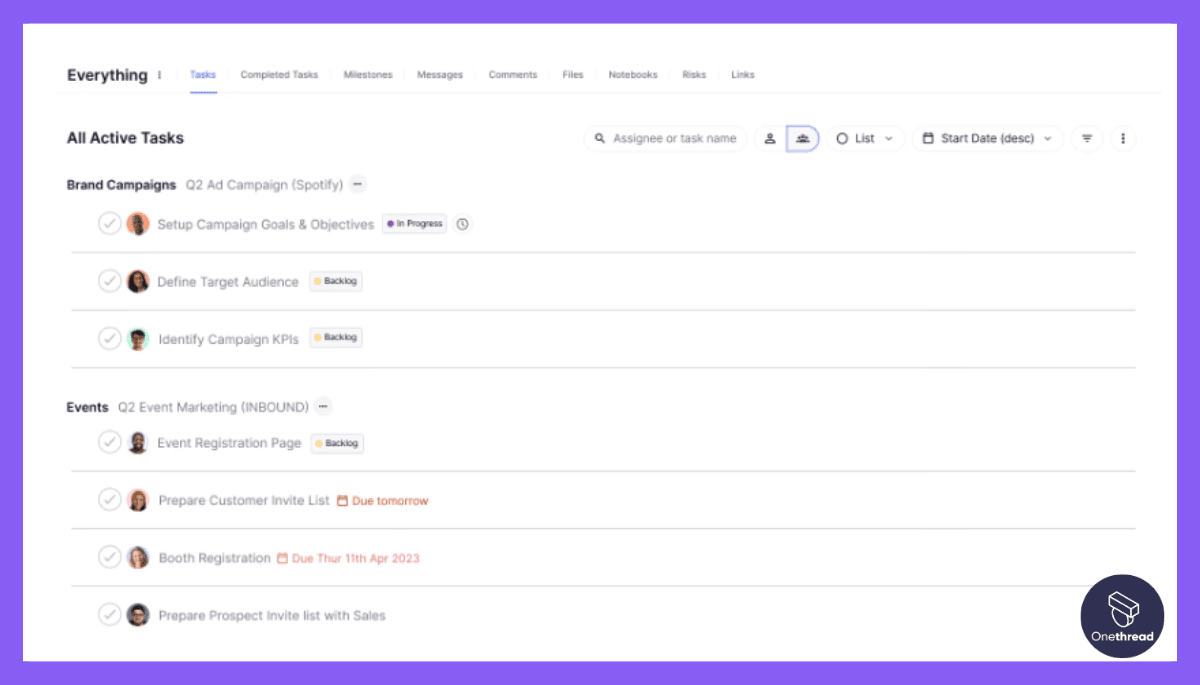Viewport: 1200px width, 685px height.
Task: Click the group-by-team icon next to assignee
Action: [x=803, y=138]
